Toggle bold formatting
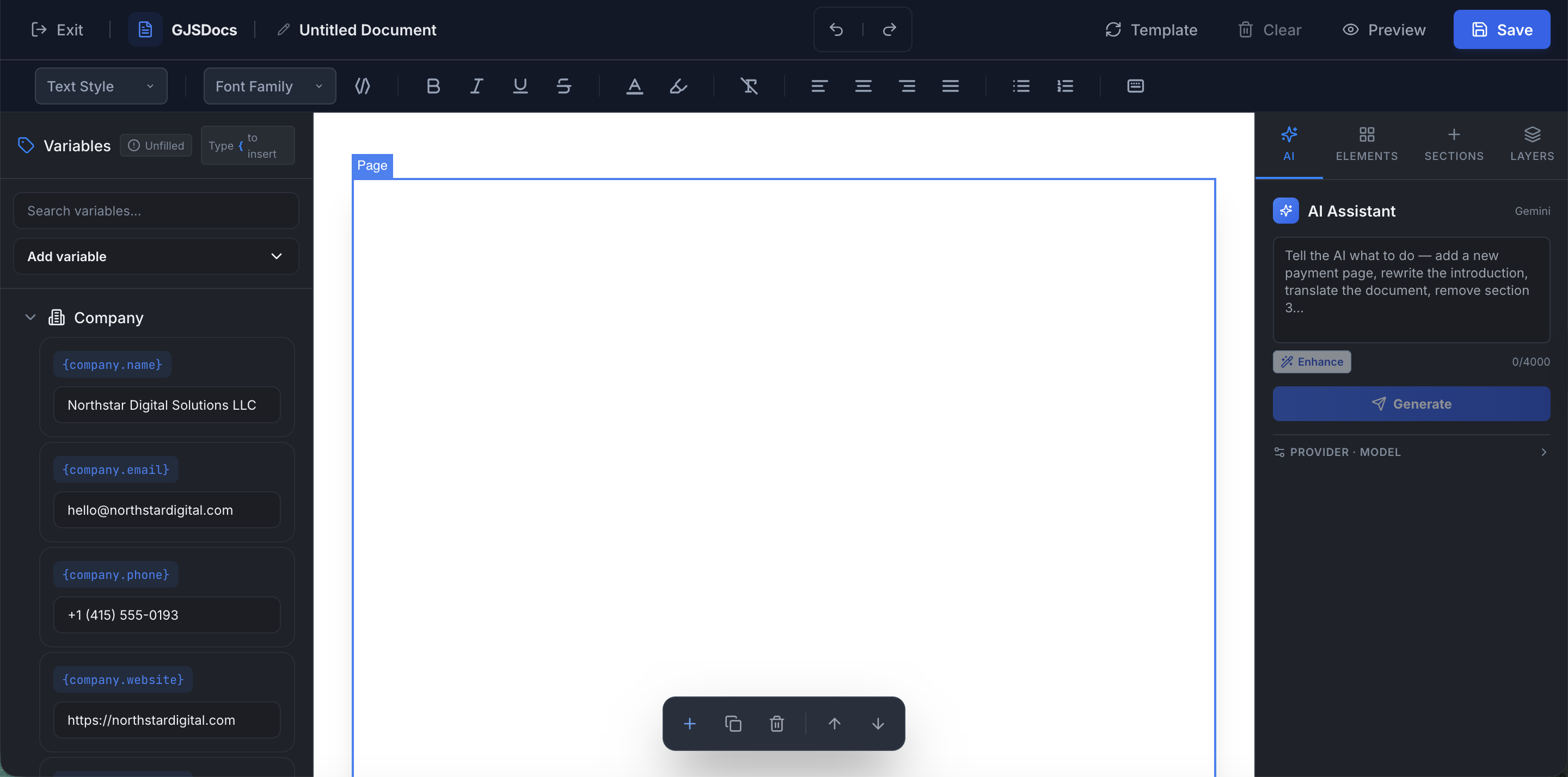The image size is (1568, 777). (x=433, y=86)
